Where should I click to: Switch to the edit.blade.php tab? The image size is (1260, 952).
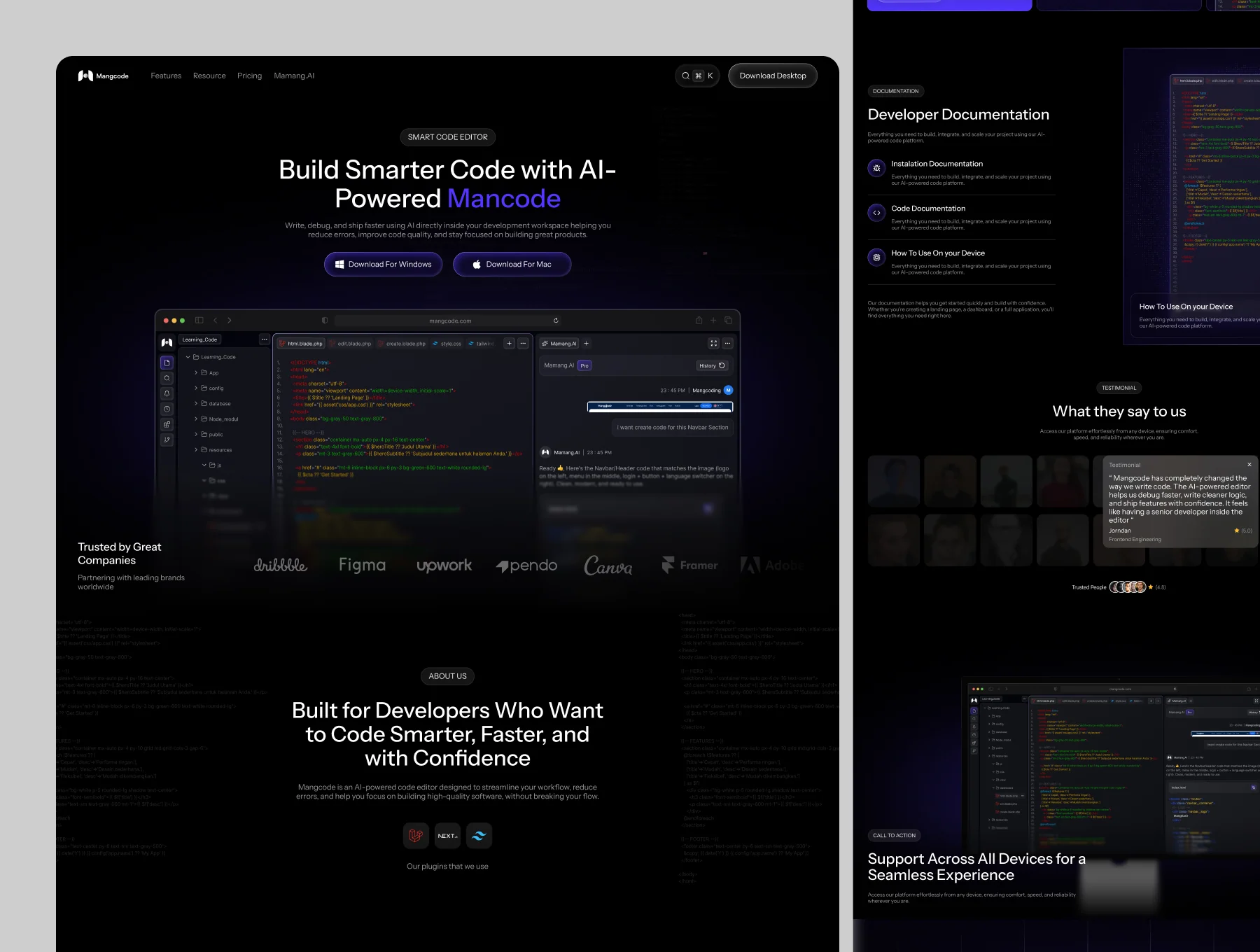(x=351, y=344)
